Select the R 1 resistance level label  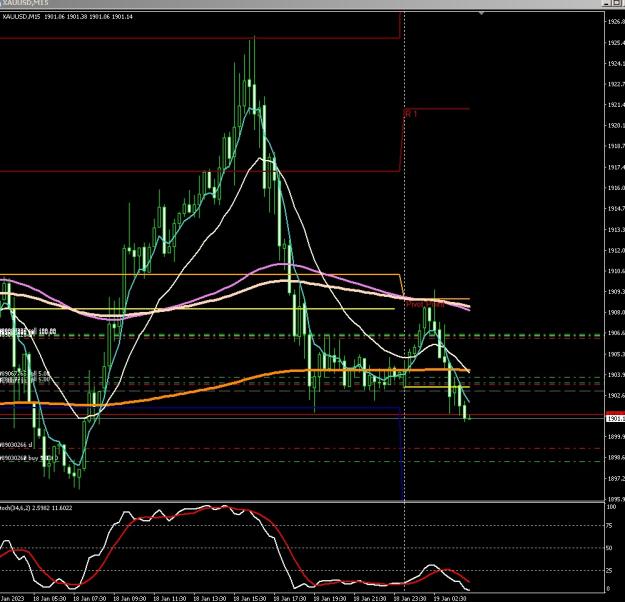411,114
